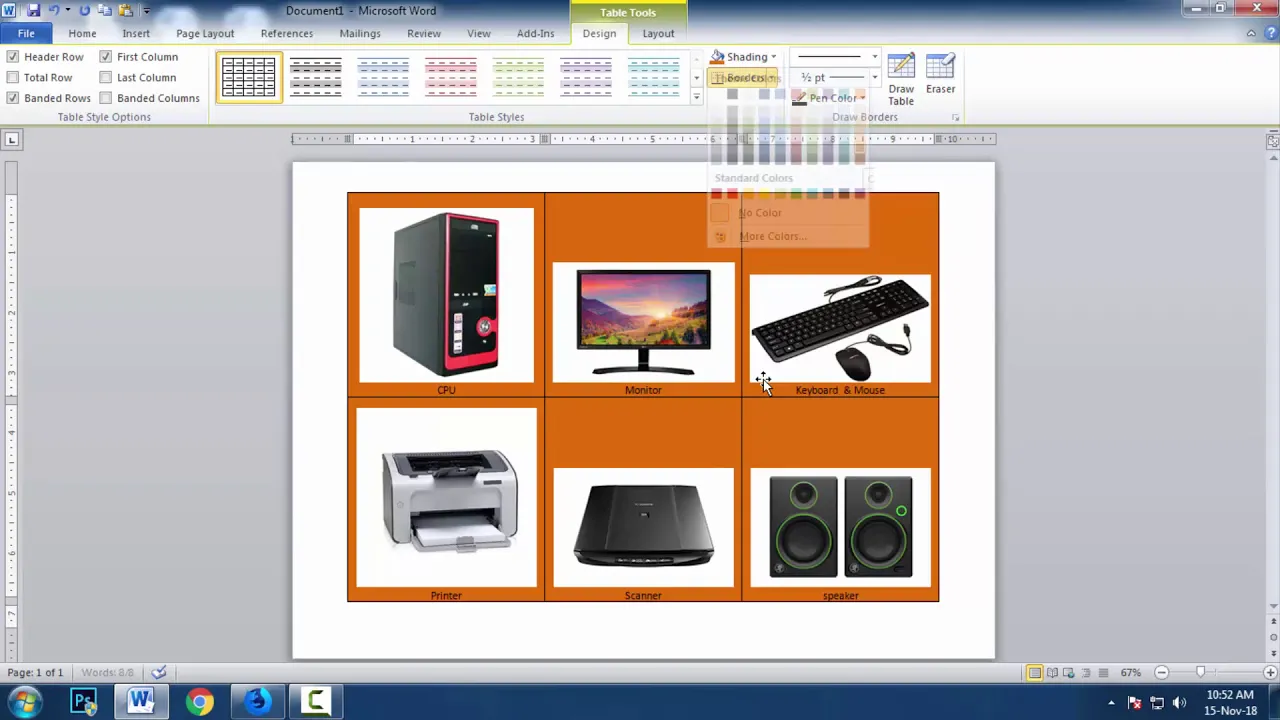Switch to the Table Tools Layout tab

click(x=658, y=33)
